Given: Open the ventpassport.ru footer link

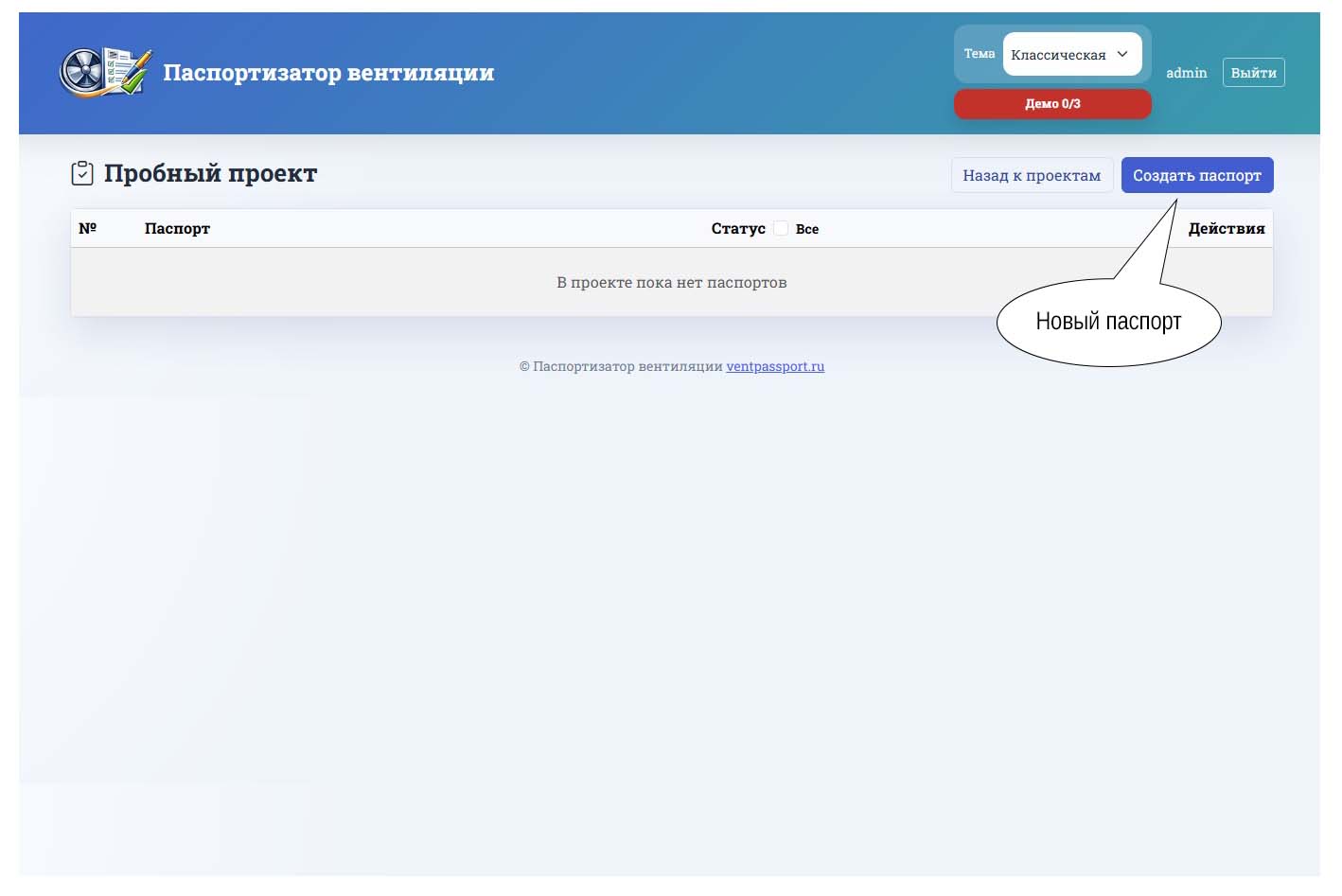Looking at the screenshot, I should [775, 366].
